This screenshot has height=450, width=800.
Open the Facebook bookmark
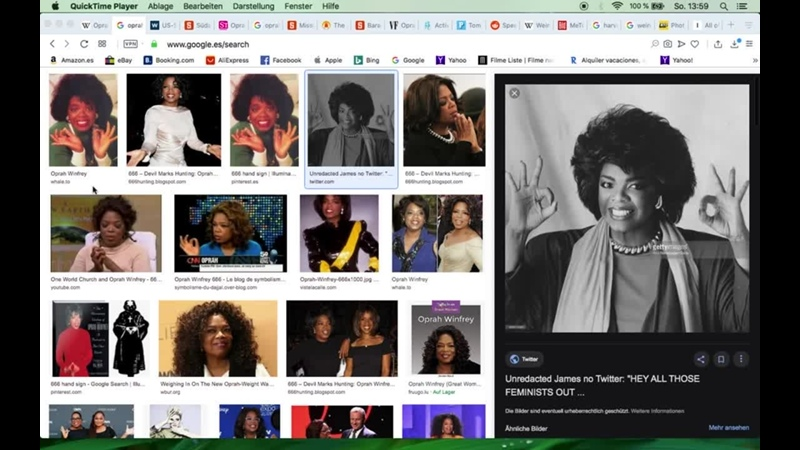coord(281,60)
